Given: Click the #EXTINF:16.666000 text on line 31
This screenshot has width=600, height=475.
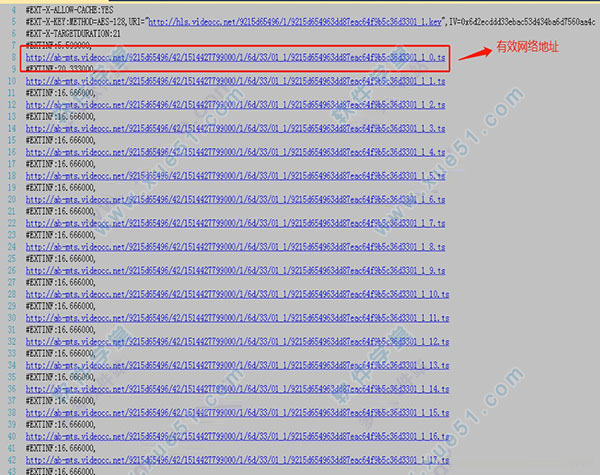Looking at the screenshot, I should 61,330.
